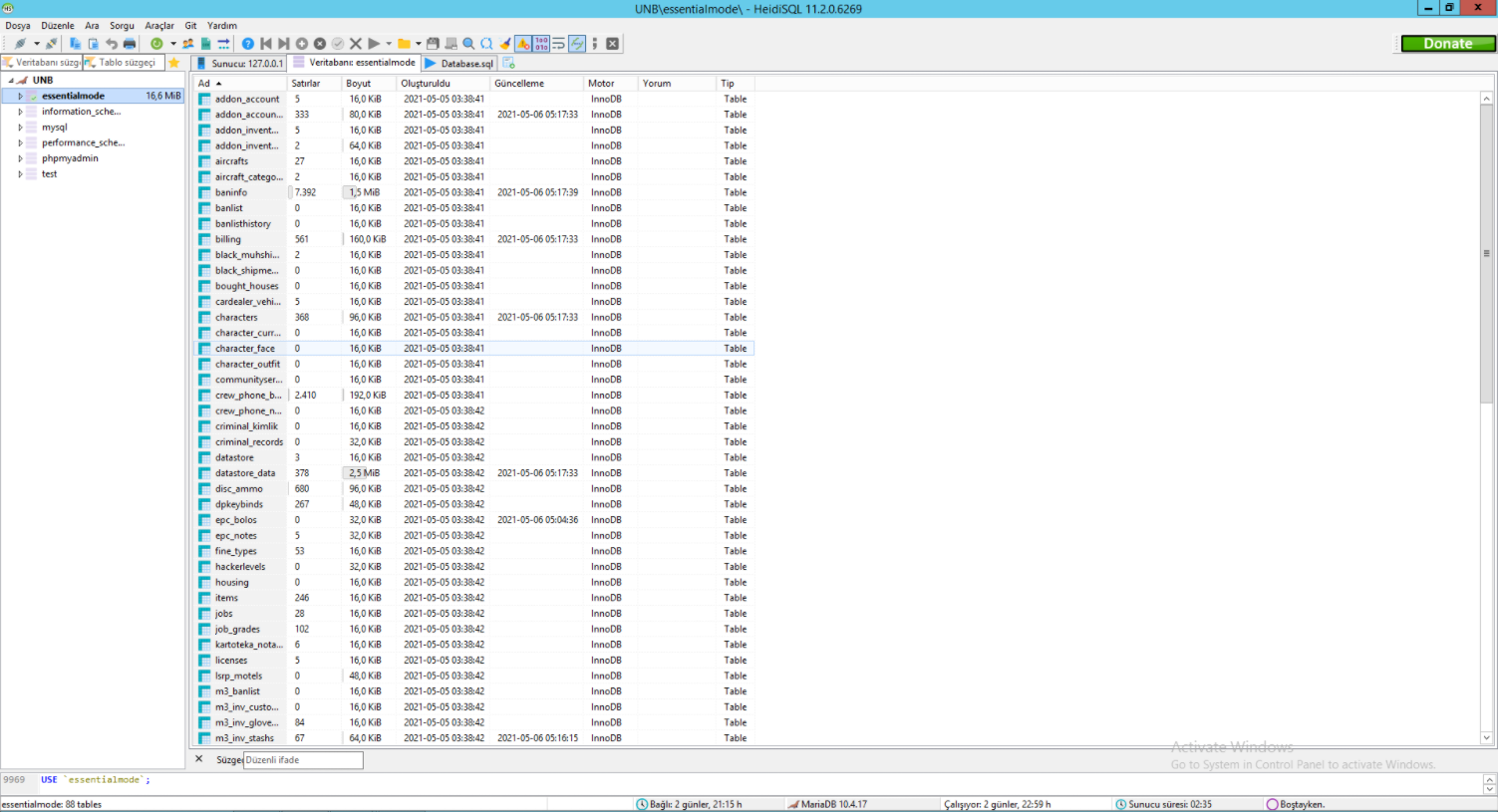Open the dropdown arrow next to folder icon
Viewport: 1498px width, 812px height.
[418, 44]
